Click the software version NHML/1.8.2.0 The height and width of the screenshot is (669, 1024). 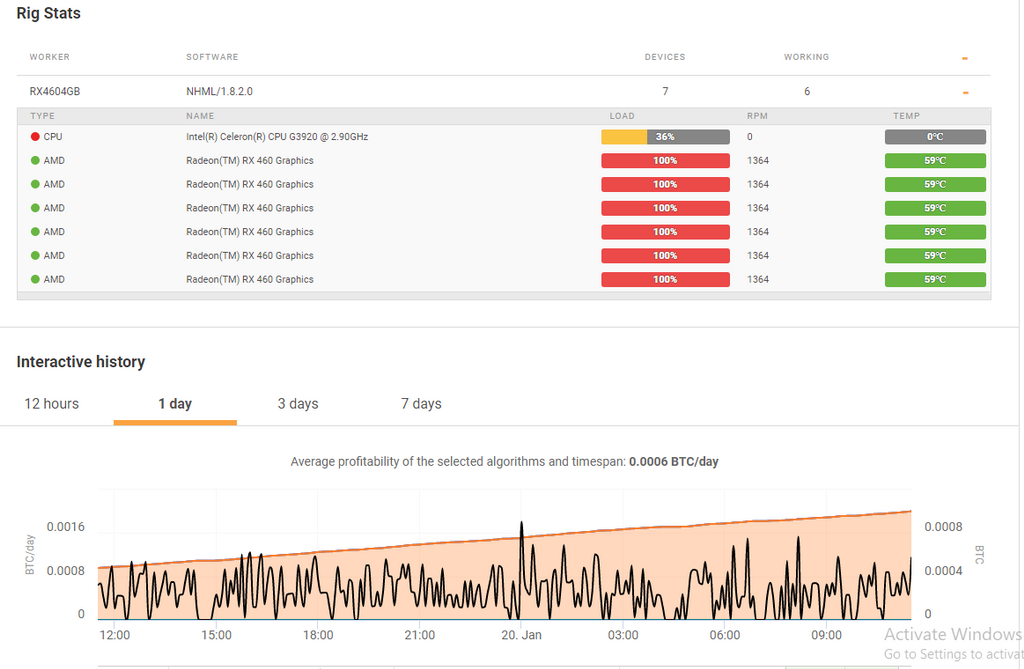coord(219,91)
